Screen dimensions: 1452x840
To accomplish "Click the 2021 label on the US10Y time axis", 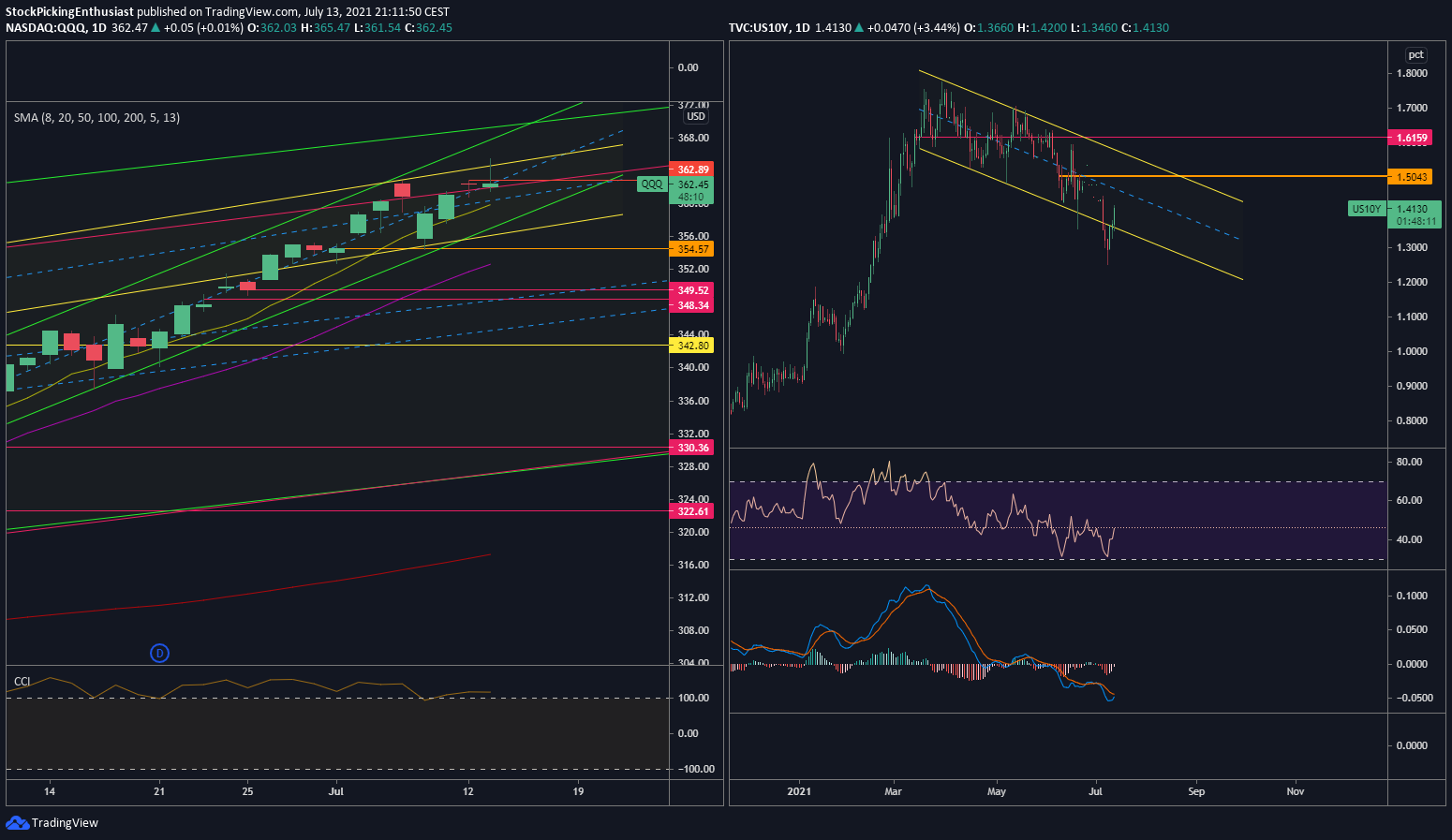I will tap(799, 791).
